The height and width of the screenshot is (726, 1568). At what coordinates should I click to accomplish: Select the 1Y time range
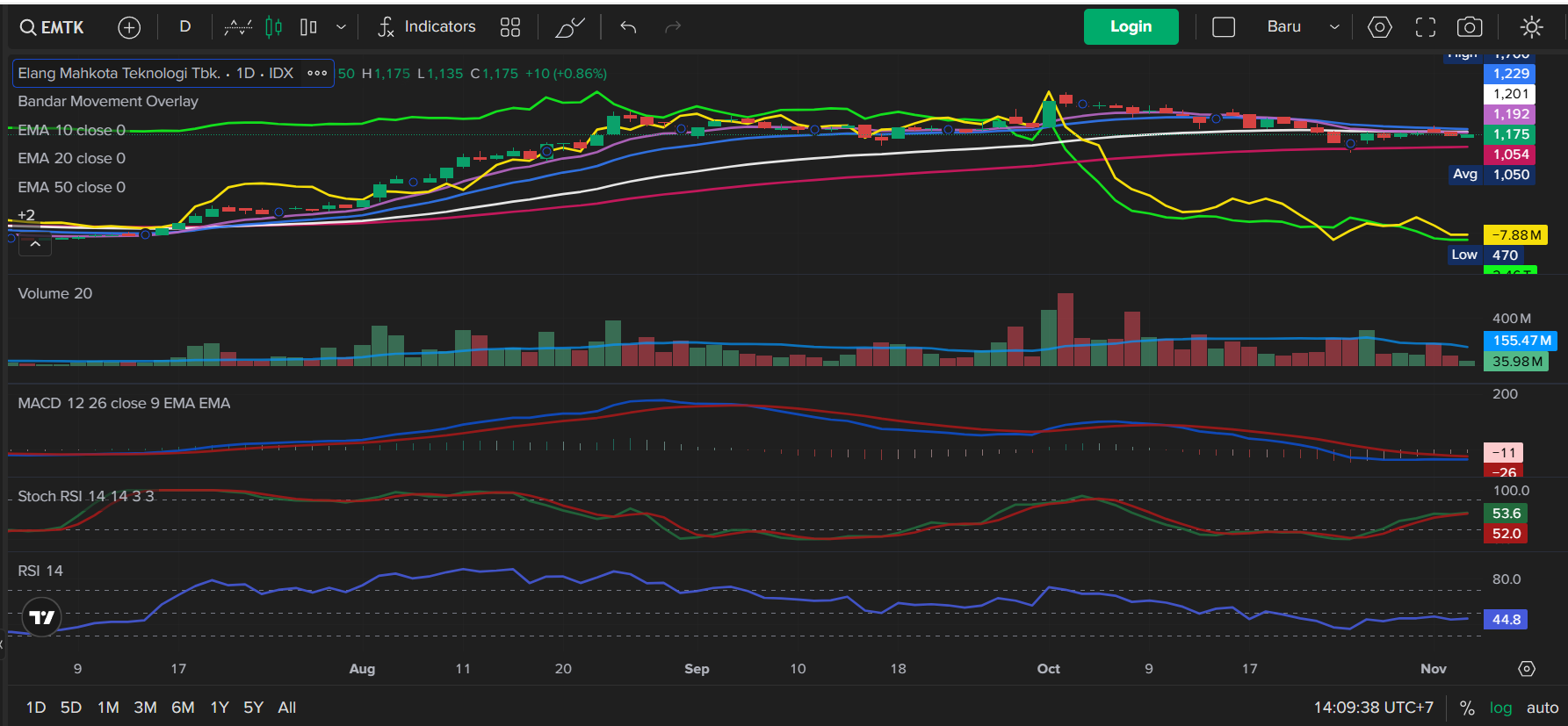tap(220, 708)
